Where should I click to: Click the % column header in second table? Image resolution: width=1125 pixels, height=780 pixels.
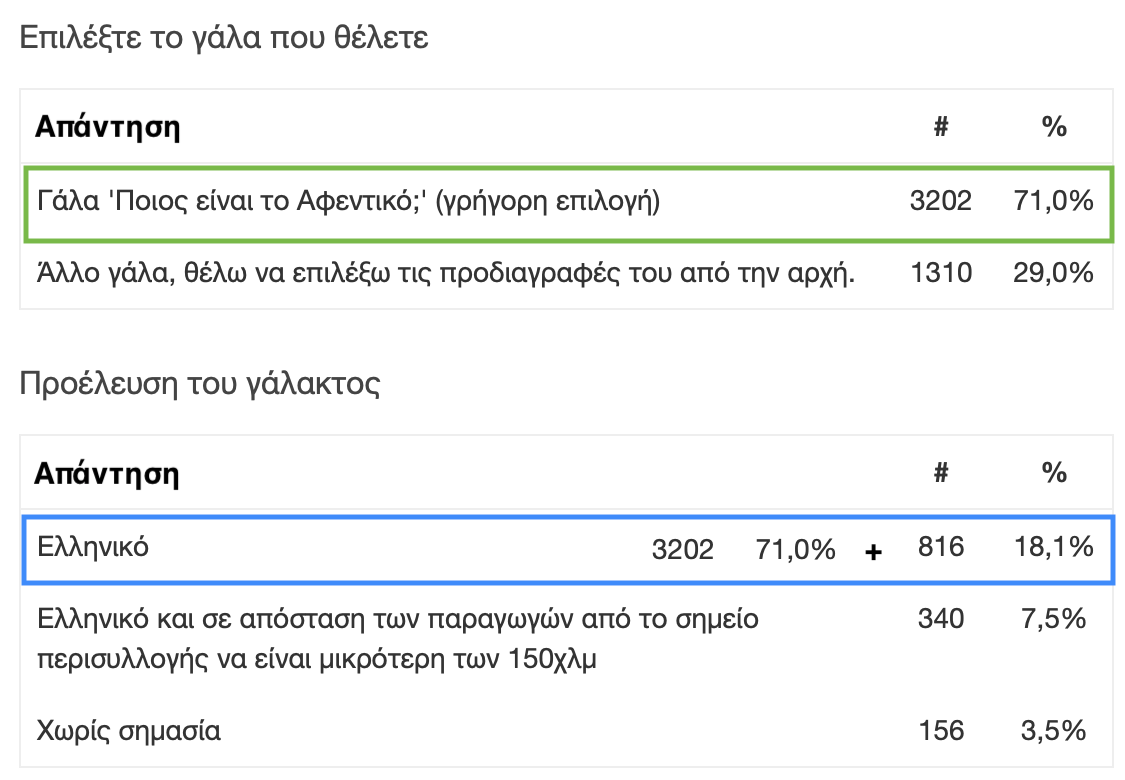click(1054, 473)
